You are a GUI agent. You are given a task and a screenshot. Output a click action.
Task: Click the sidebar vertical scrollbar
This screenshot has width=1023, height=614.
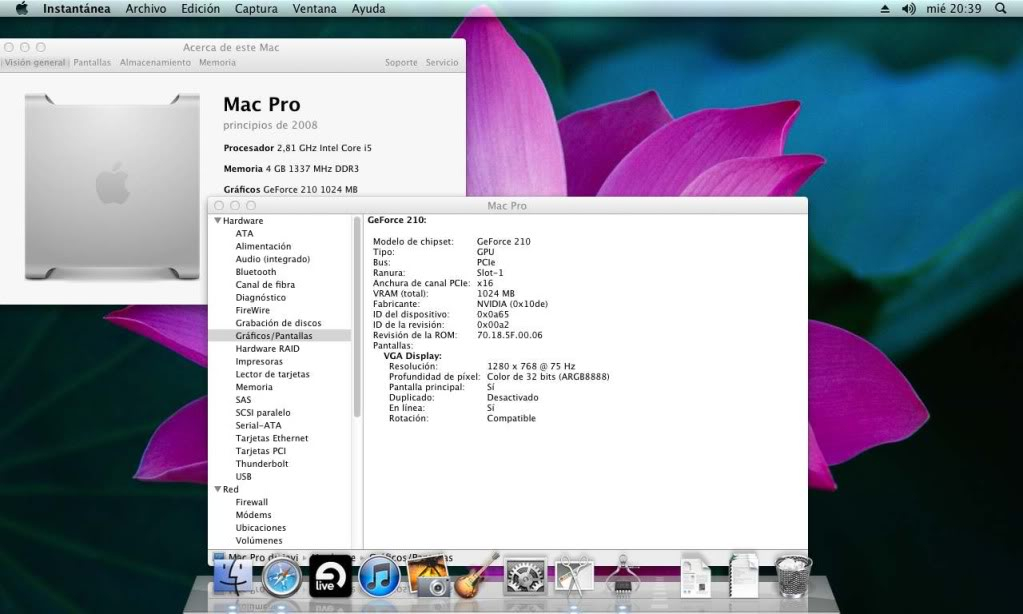357,317
